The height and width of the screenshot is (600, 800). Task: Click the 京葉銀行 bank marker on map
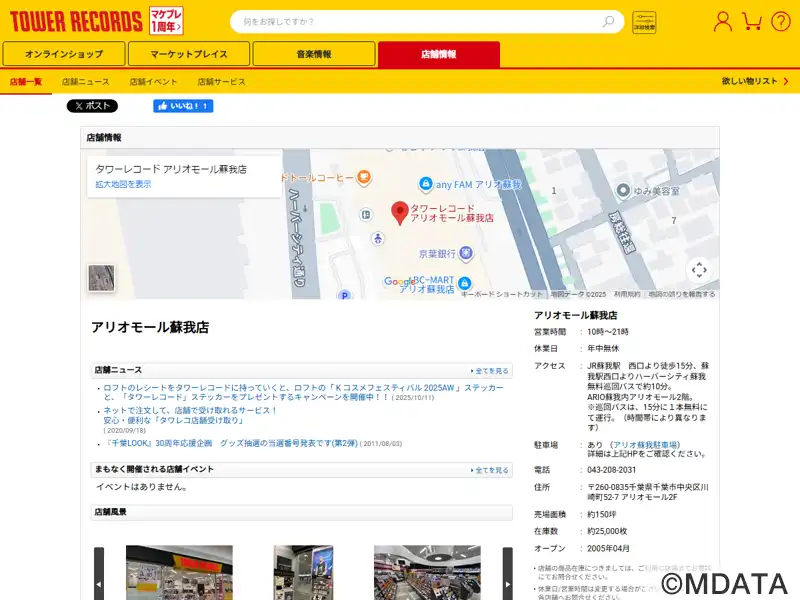(x=466, y=254)
